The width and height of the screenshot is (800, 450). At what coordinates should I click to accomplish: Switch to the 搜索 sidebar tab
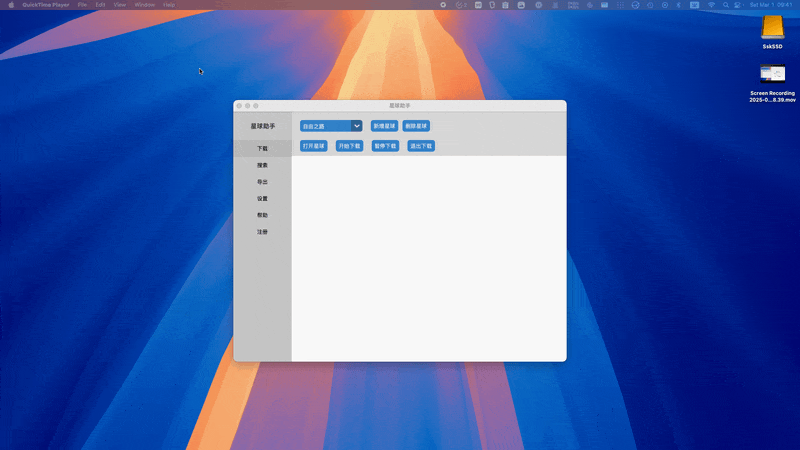[x=262, y=165]
